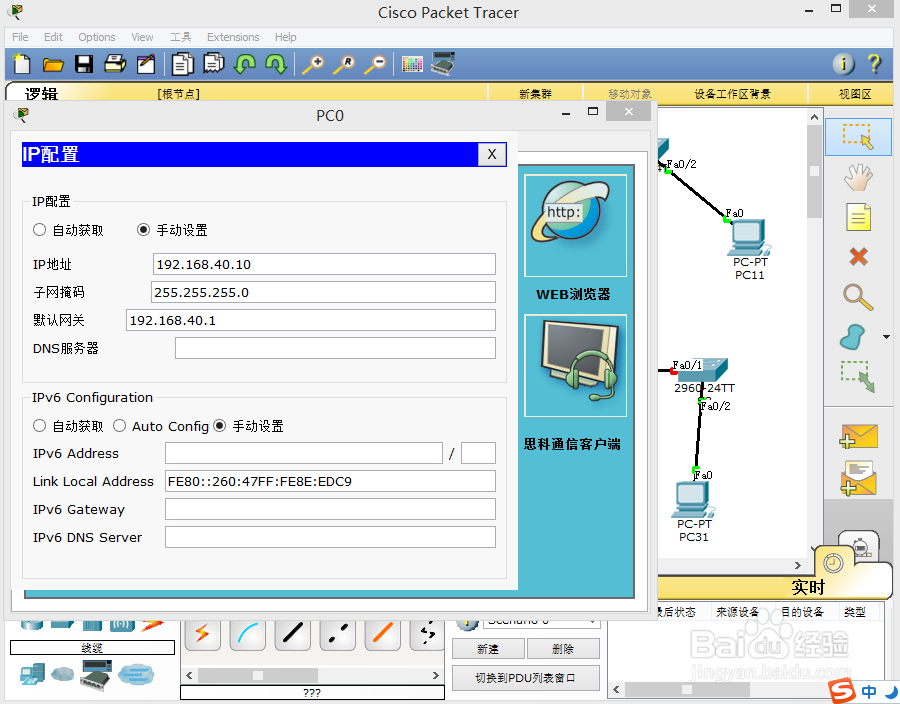Open the drawing palette icon

click(x=412, y=64)
